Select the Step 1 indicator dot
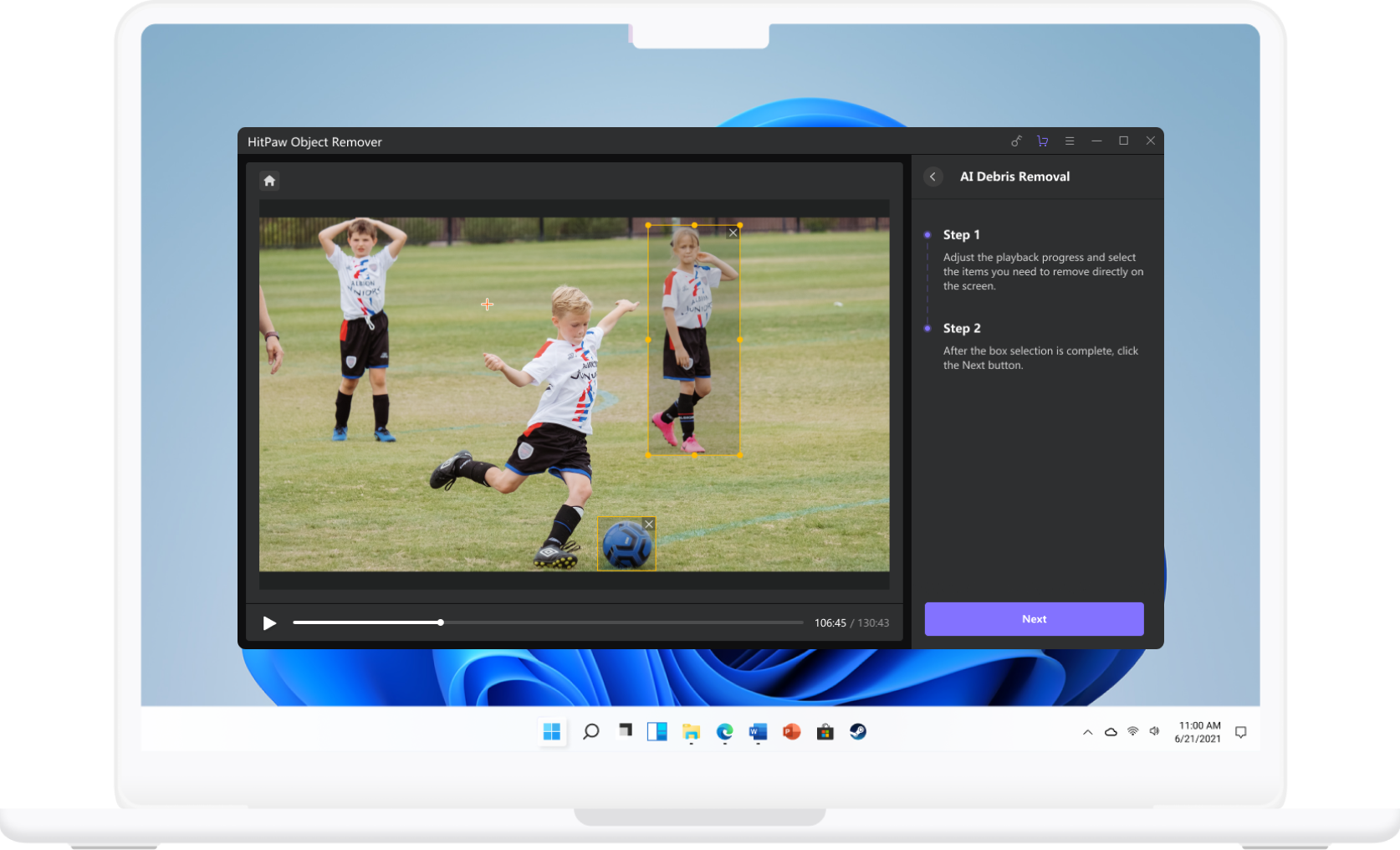This screenshot has height=850, width=1400. click(927, 235)
